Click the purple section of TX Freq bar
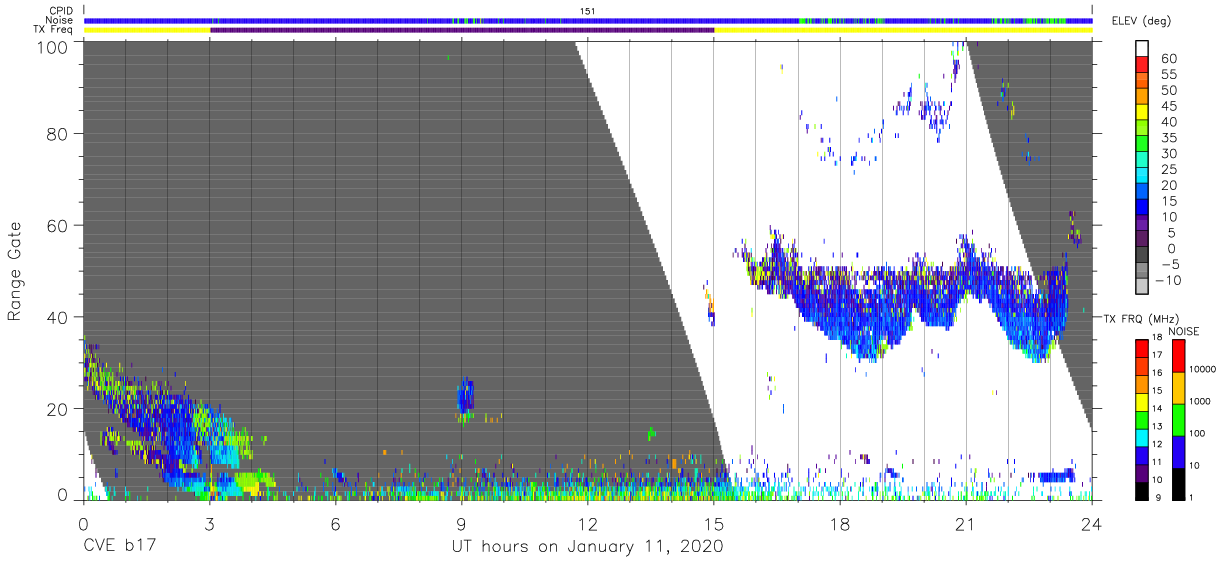The width and height of the screenshot is (1228, 567). (462, 30)
